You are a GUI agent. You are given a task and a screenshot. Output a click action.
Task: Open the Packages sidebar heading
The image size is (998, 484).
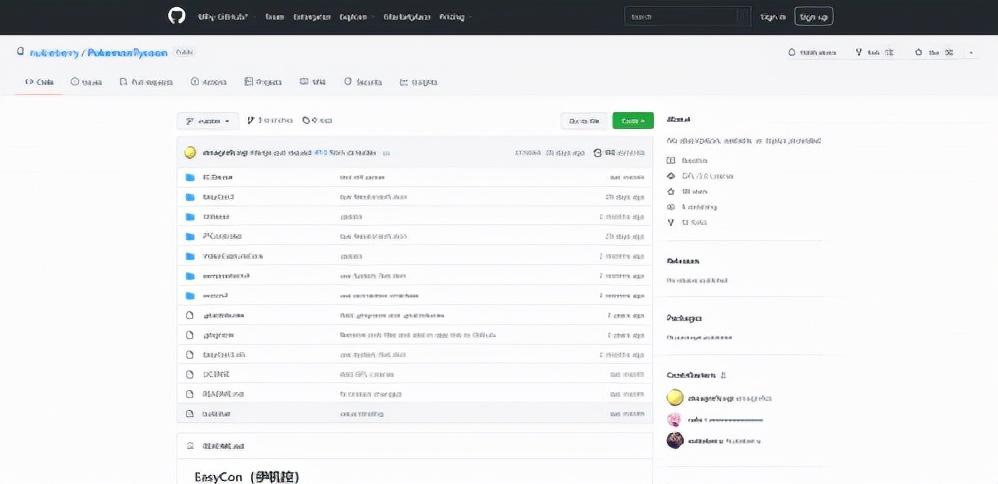pos(684,318)
